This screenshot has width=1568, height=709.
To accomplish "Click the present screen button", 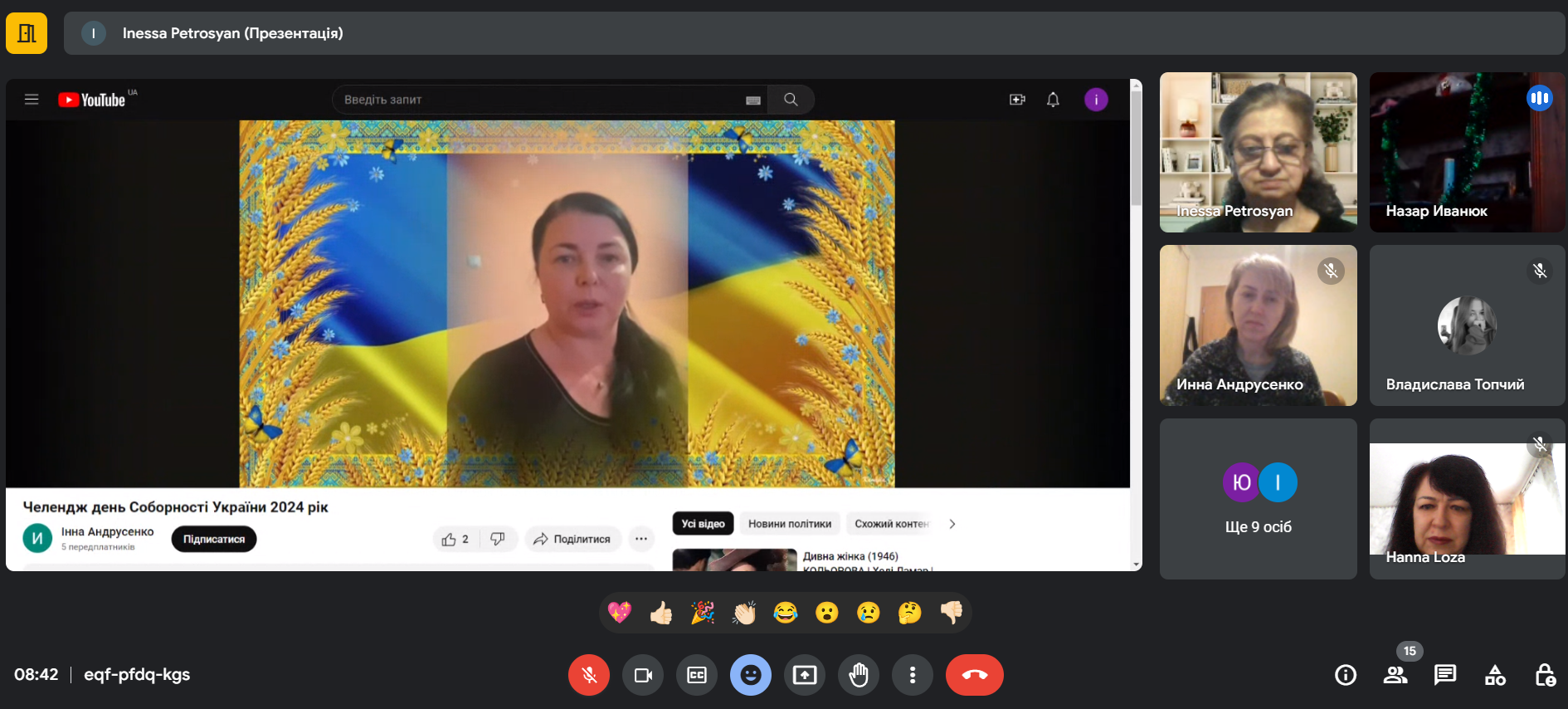I will coord(805,675).
